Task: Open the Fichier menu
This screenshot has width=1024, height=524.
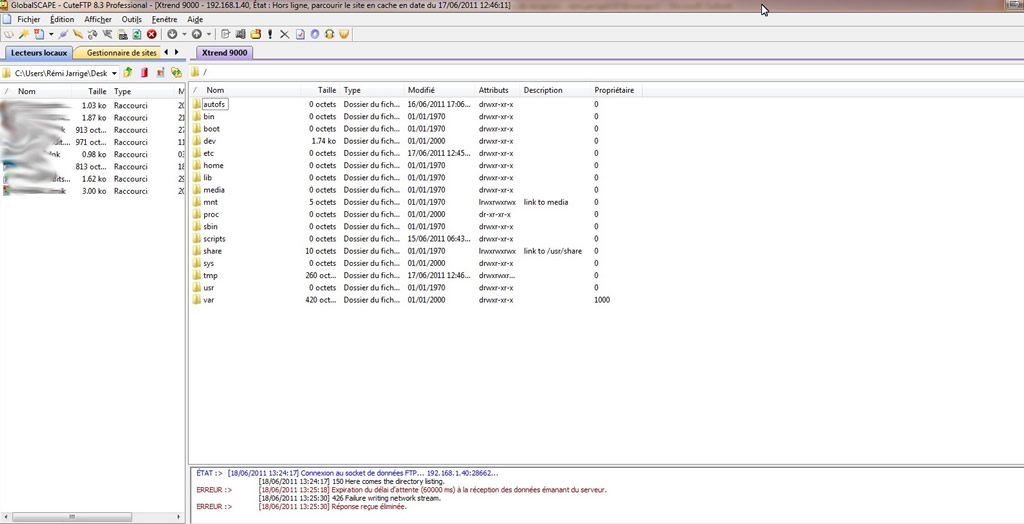Action: pyautogui.click(x=28, y=19)
